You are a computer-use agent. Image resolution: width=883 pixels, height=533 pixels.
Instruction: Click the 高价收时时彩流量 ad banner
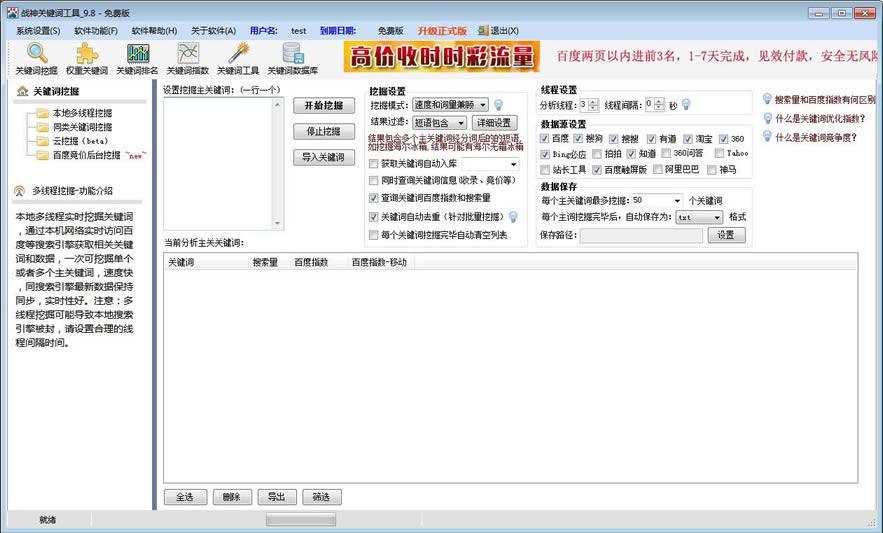442,56
